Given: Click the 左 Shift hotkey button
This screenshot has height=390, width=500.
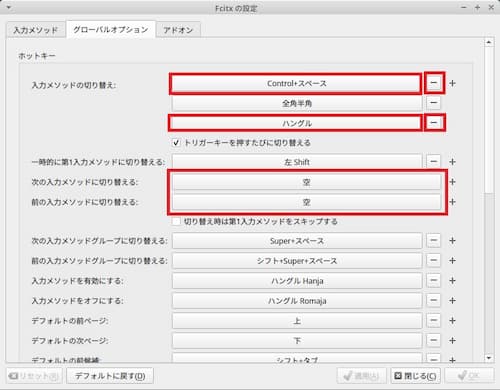Looking at the screenshot, I should [x=297, y=162].
